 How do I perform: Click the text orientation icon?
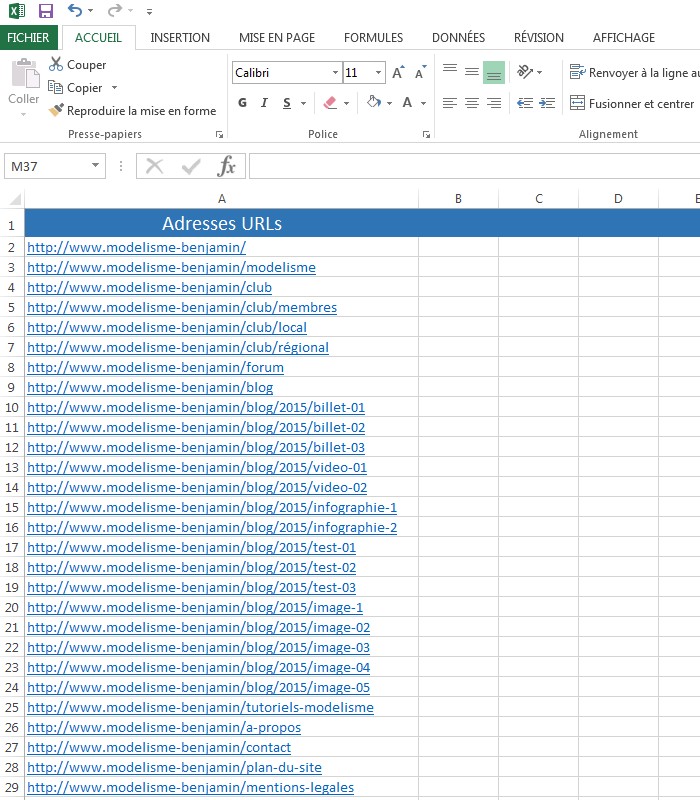(x=526, y=72)
